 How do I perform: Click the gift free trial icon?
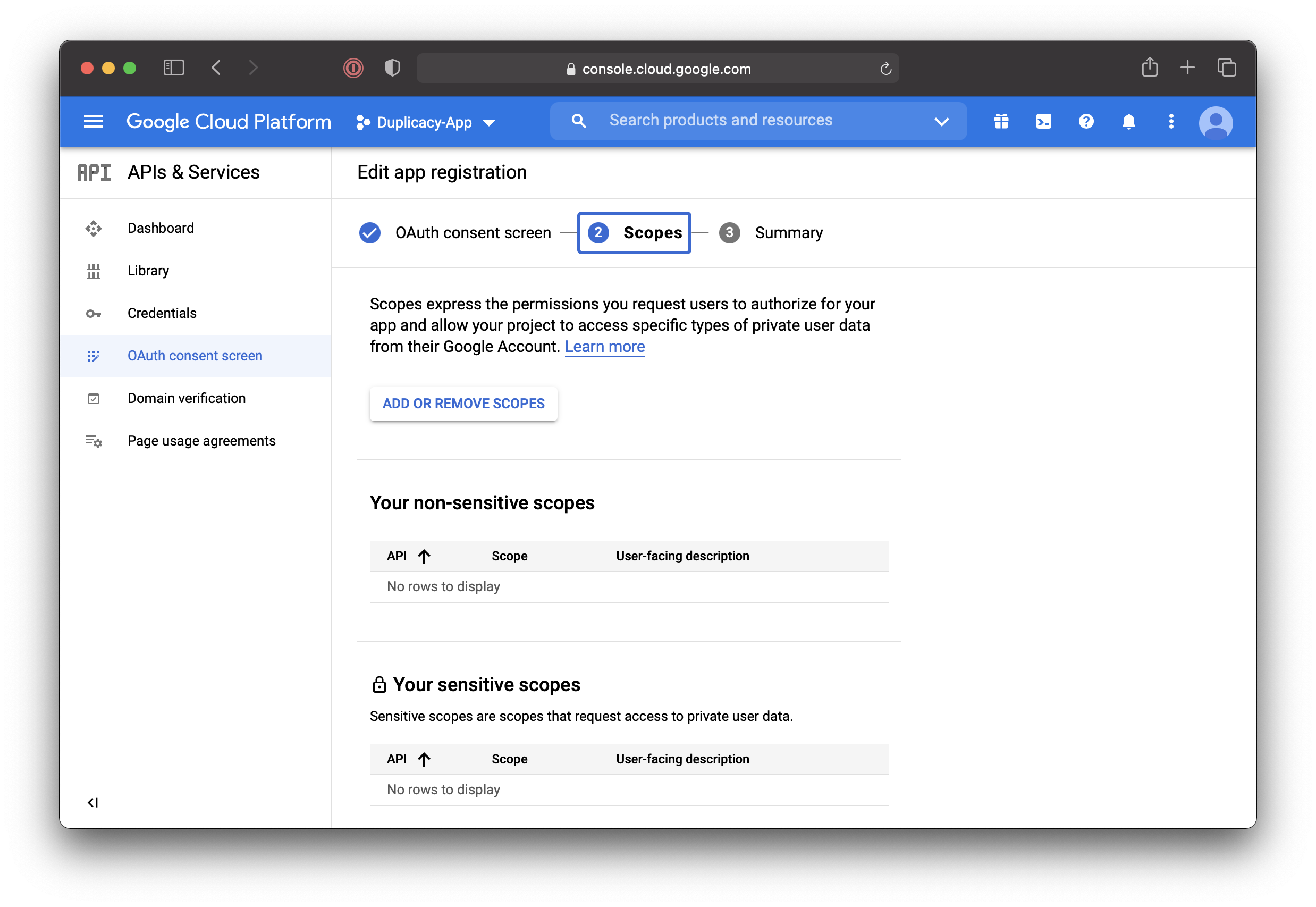pos(1001,122)
